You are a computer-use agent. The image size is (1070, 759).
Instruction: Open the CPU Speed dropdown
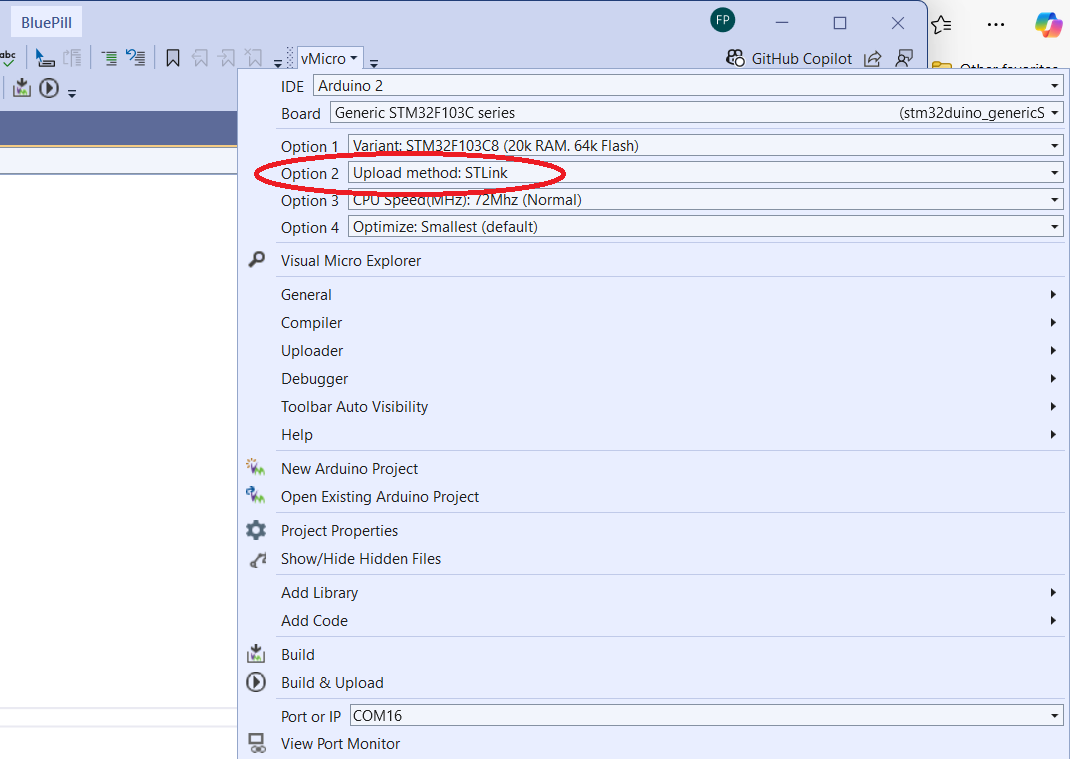coord(1054,200)
